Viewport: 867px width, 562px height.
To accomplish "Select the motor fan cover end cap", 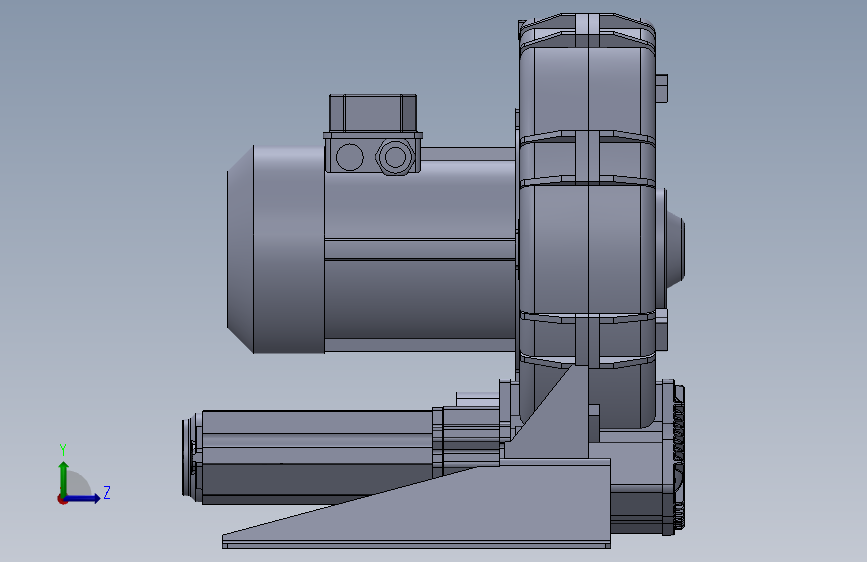I will (x=275, y=249).
